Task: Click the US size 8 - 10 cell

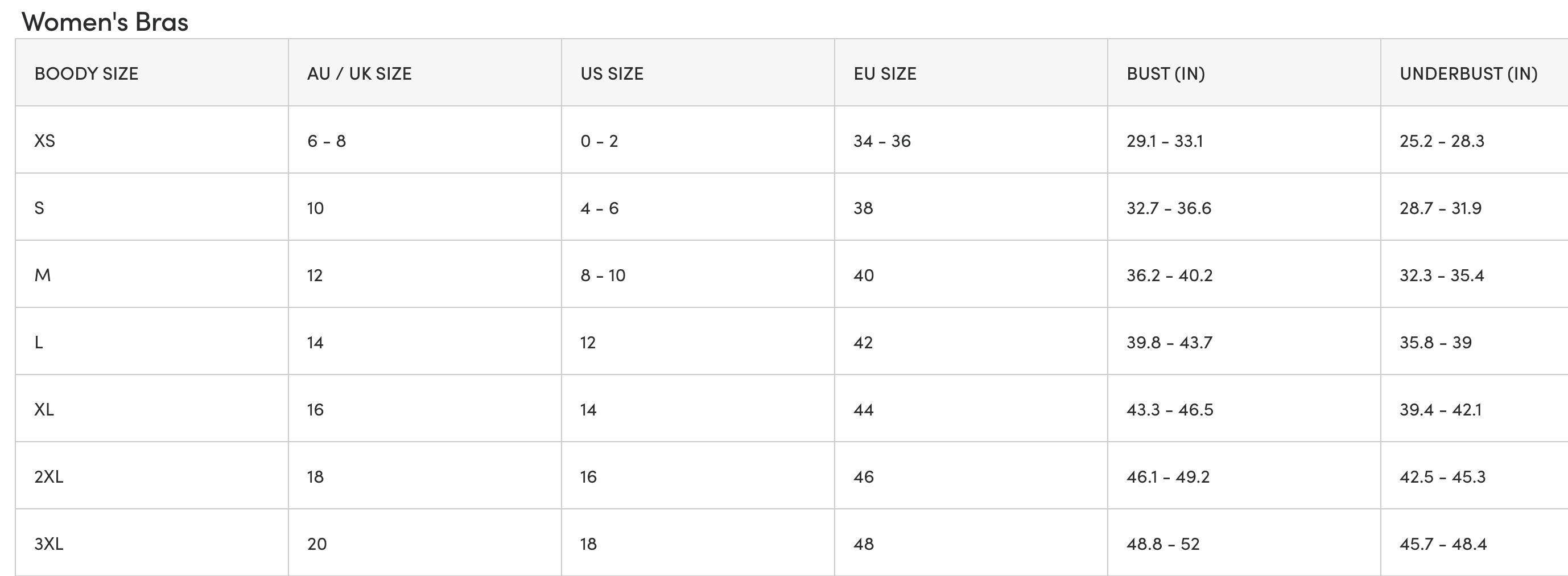Action: coord(603,275)
